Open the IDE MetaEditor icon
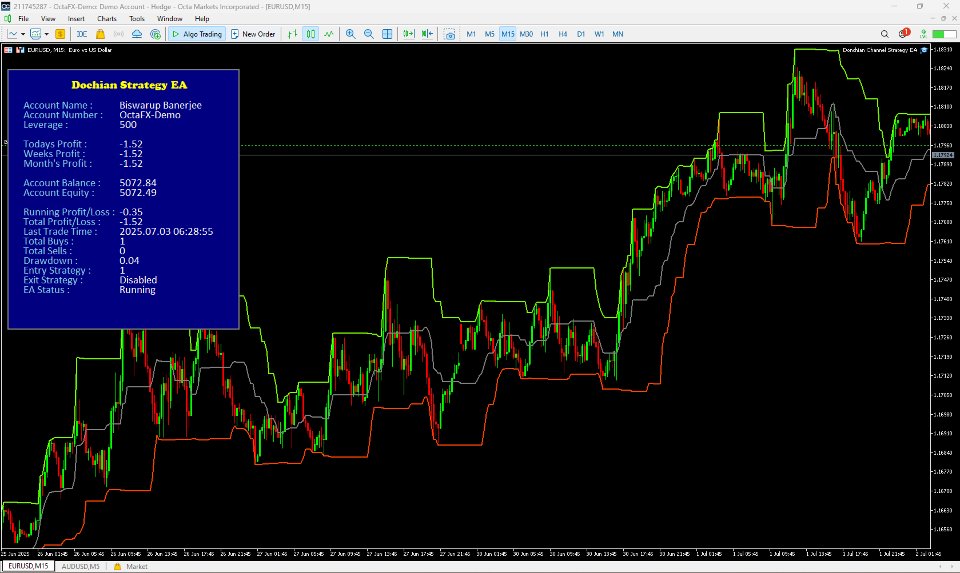The width and height of the screenshot is (960, 573). [81, 34]
